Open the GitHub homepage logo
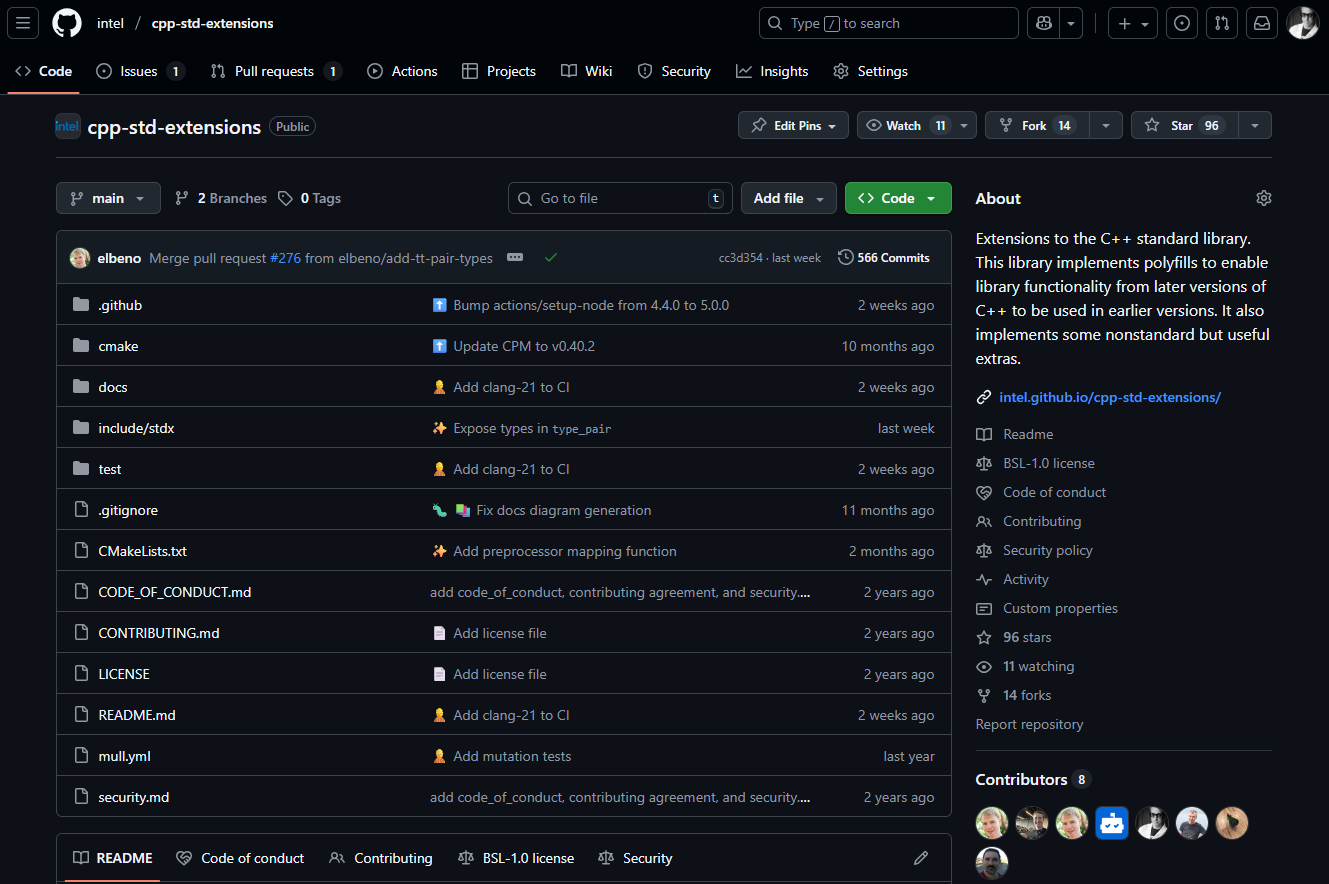 (67, 23)
